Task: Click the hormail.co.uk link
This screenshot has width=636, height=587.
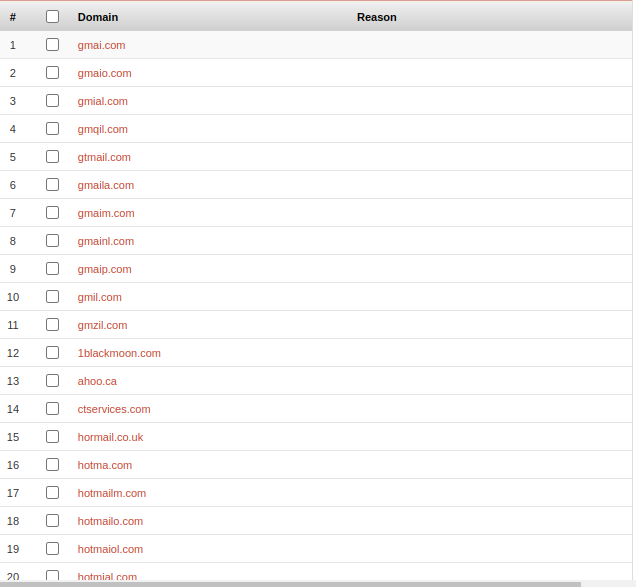Action: click(x=110, y=437)
